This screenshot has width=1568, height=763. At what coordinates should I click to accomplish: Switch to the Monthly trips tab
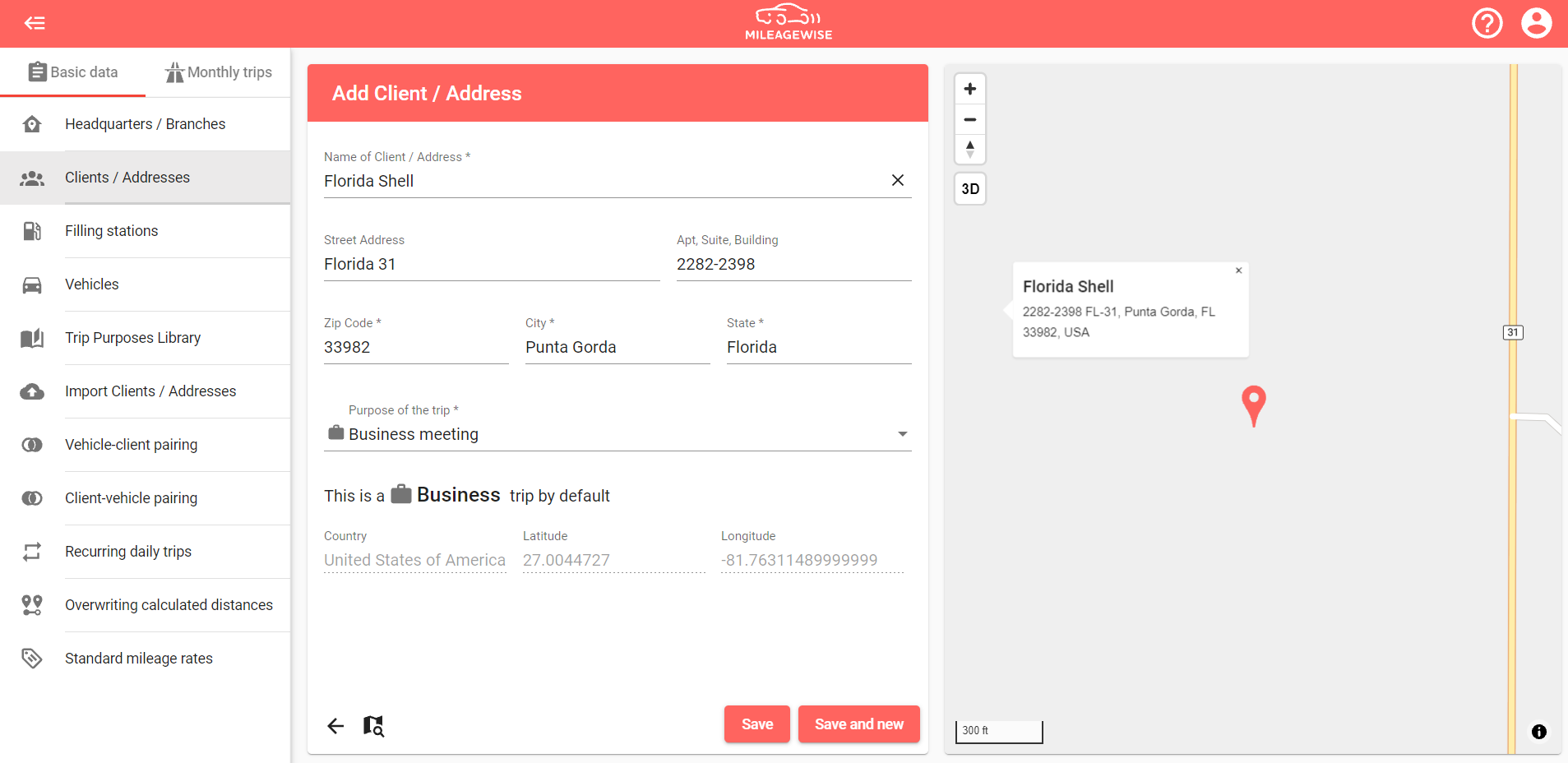point(219,72)
